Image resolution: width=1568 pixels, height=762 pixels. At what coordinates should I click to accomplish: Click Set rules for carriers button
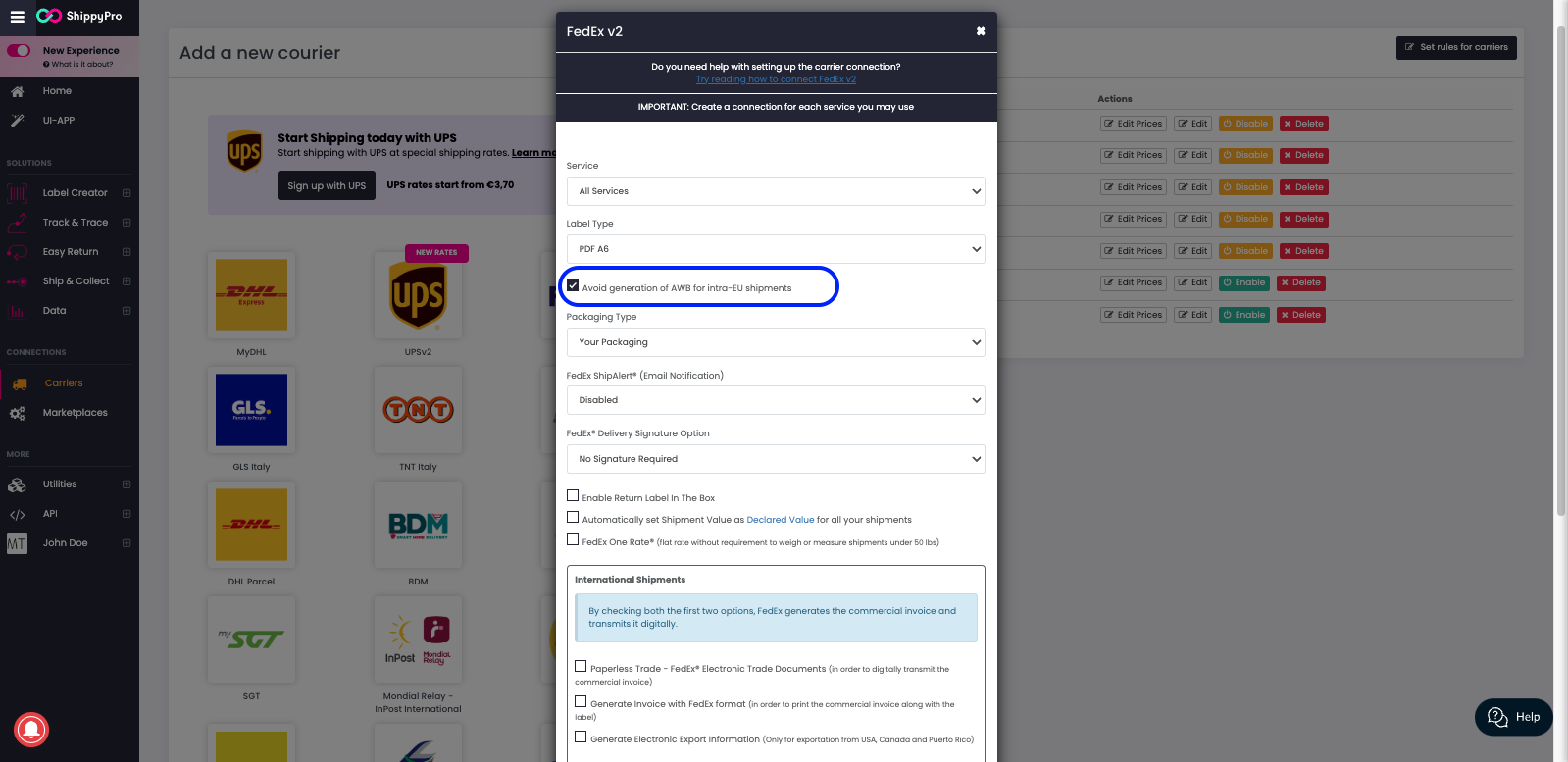1456,47
